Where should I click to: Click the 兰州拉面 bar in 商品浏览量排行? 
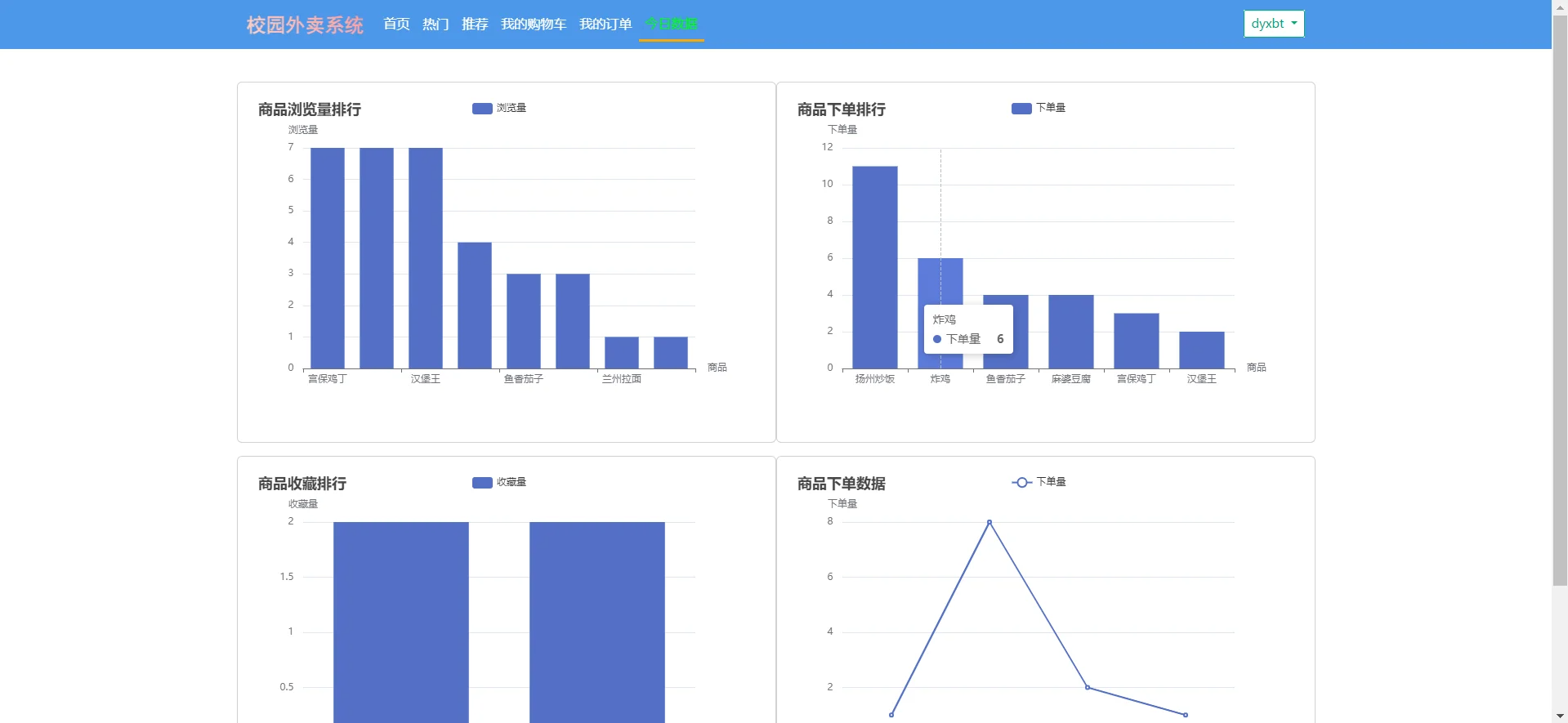coord(622,353)
